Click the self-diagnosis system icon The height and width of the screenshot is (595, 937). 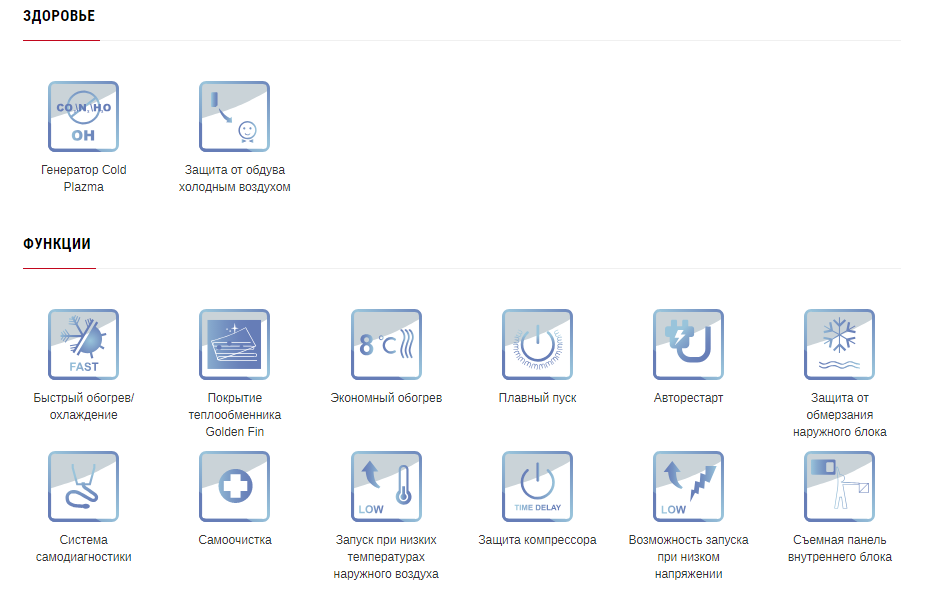[83, 486]
